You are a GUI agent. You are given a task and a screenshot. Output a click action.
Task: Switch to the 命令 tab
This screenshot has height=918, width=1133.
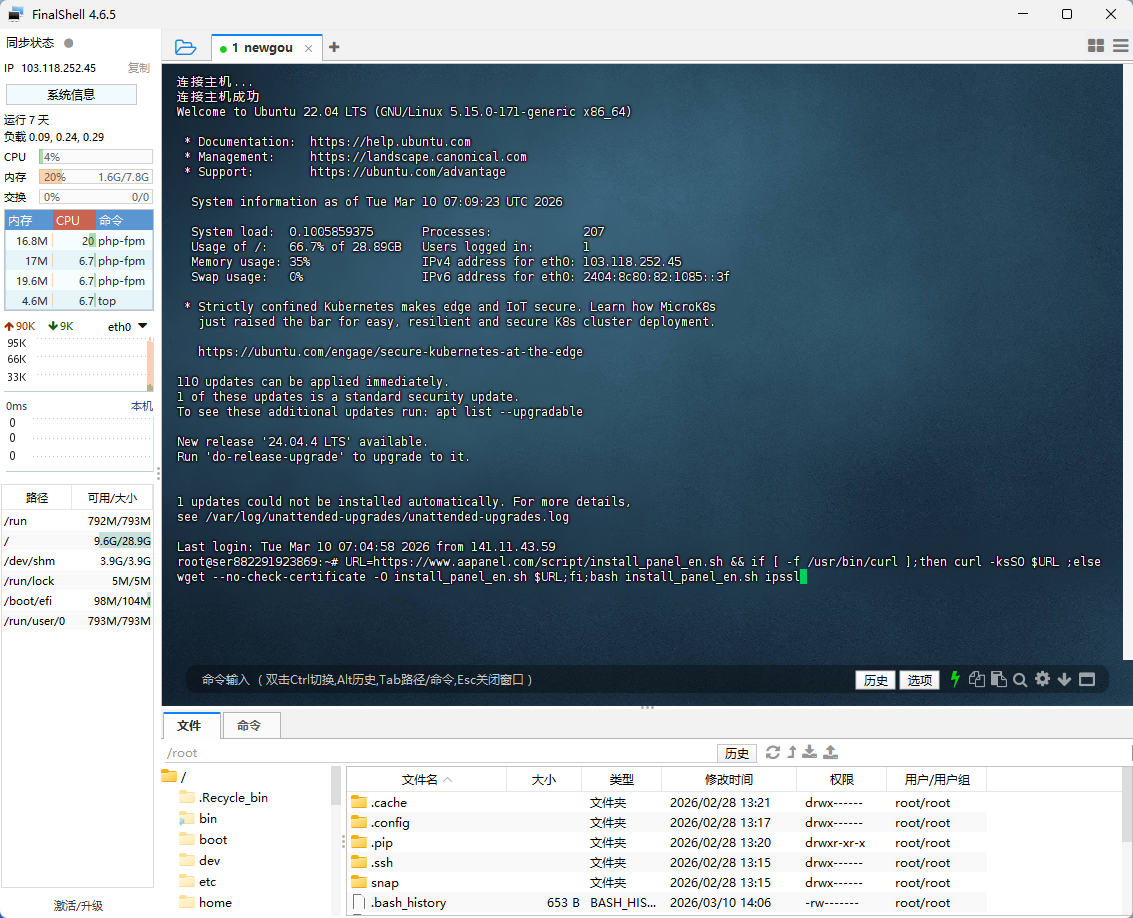coord(249,726)
